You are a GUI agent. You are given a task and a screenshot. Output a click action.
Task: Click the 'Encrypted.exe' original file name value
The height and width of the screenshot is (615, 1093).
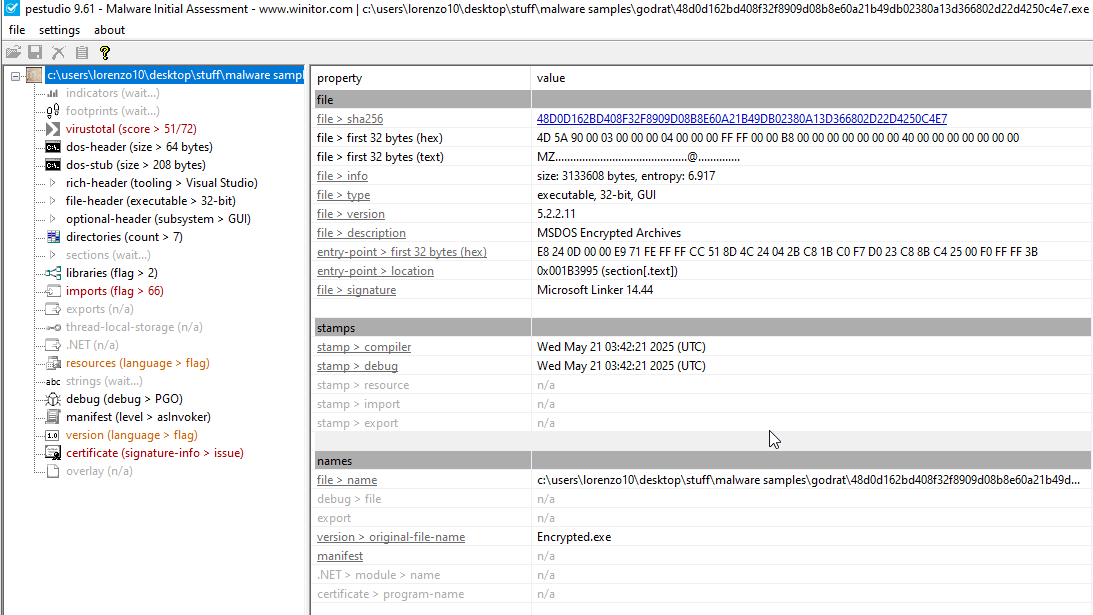click(574, 538)
